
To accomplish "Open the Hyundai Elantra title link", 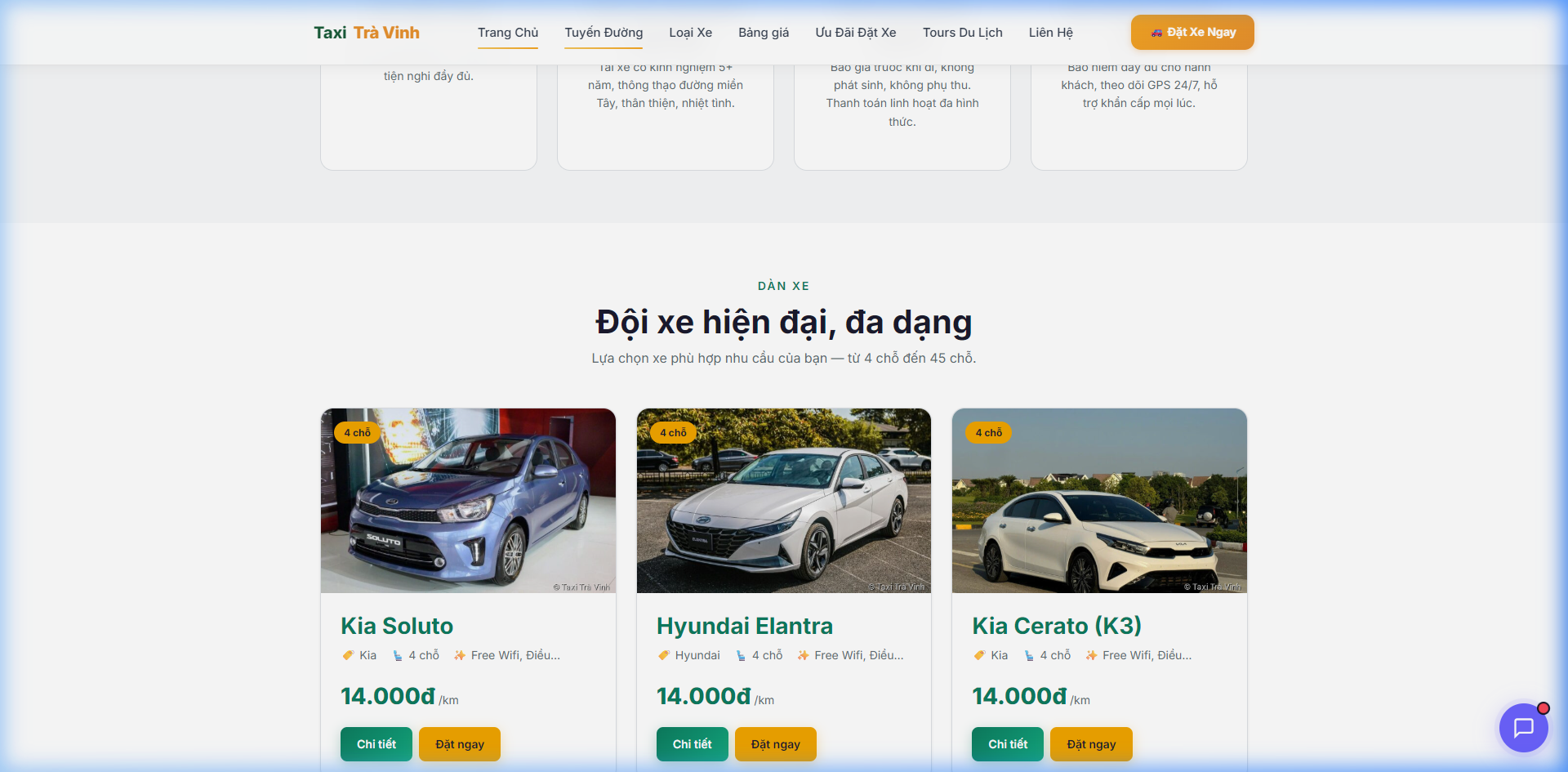I will pos(744,626).
